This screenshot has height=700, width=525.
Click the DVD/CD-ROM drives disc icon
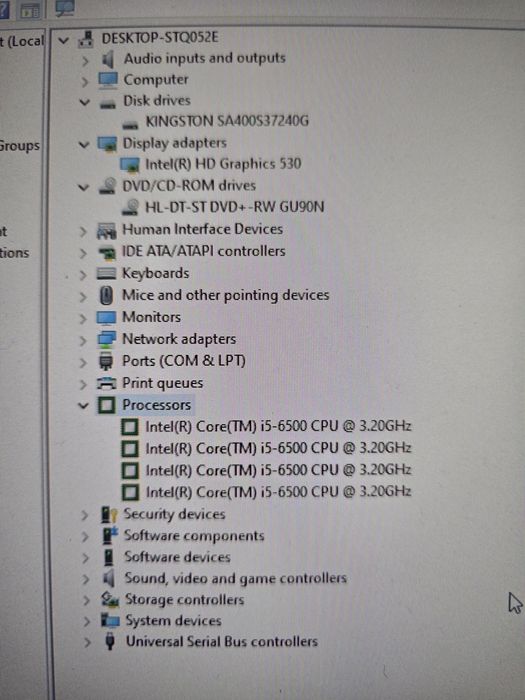pos(108,186)
